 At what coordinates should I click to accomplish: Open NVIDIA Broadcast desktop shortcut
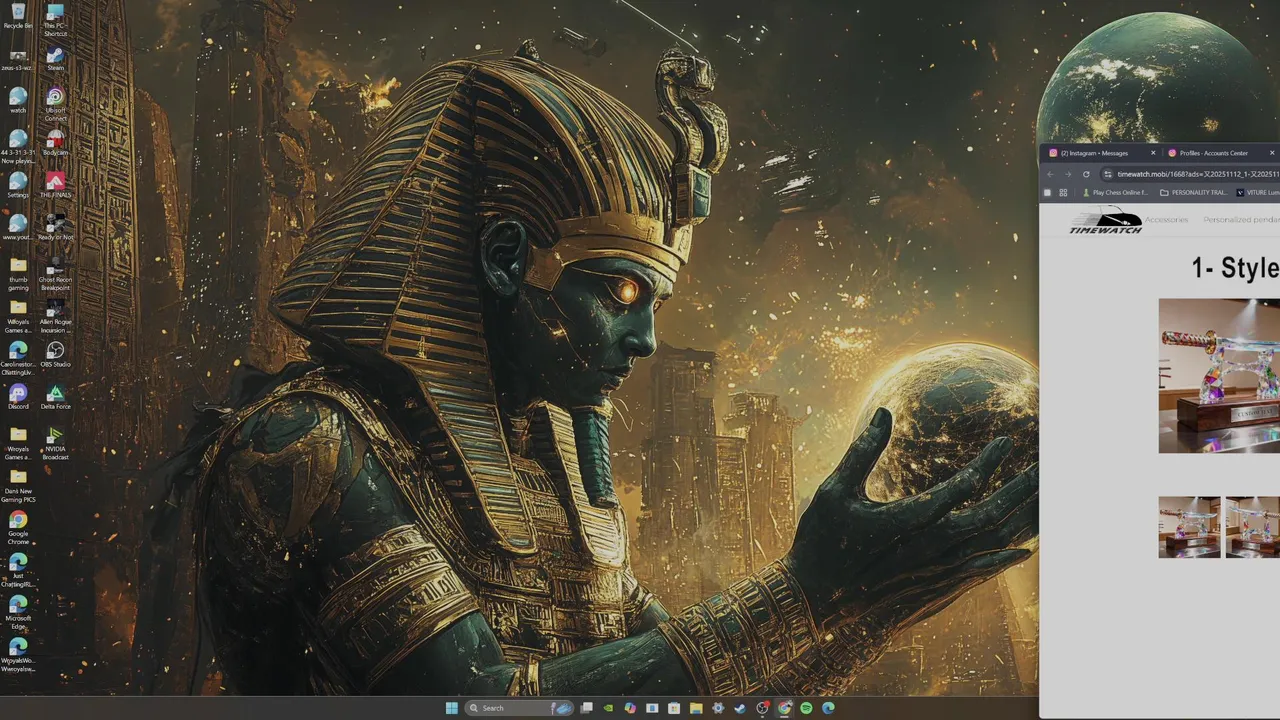click(55, 444)
